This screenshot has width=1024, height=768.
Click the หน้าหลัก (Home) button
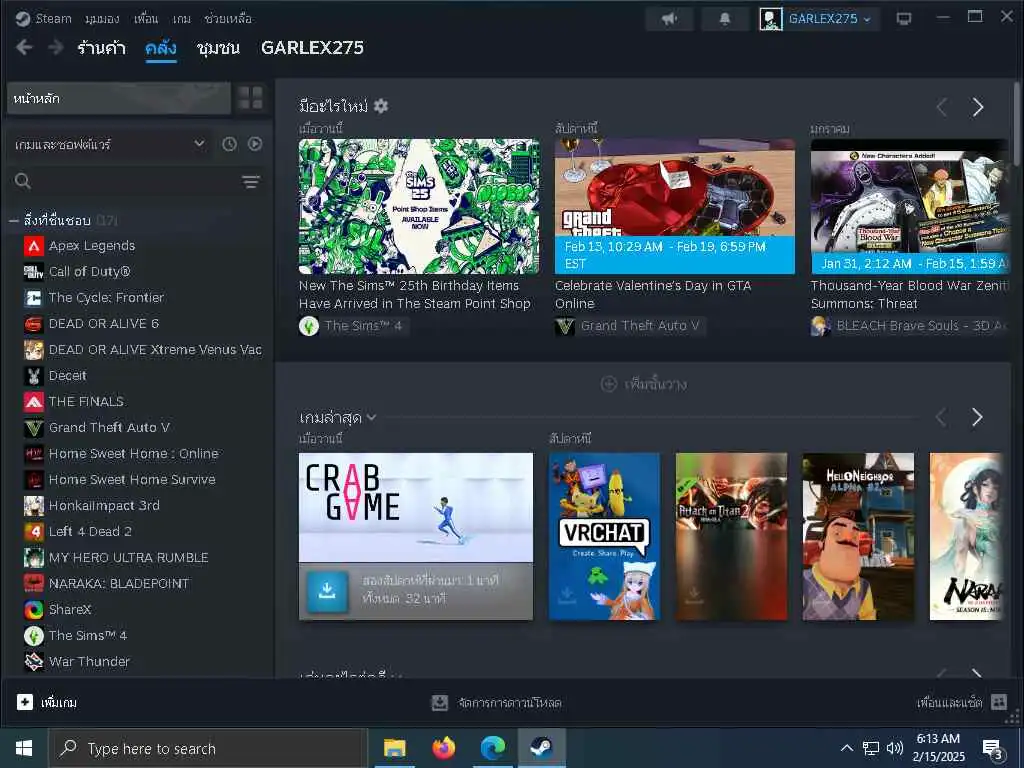(119, 99)
